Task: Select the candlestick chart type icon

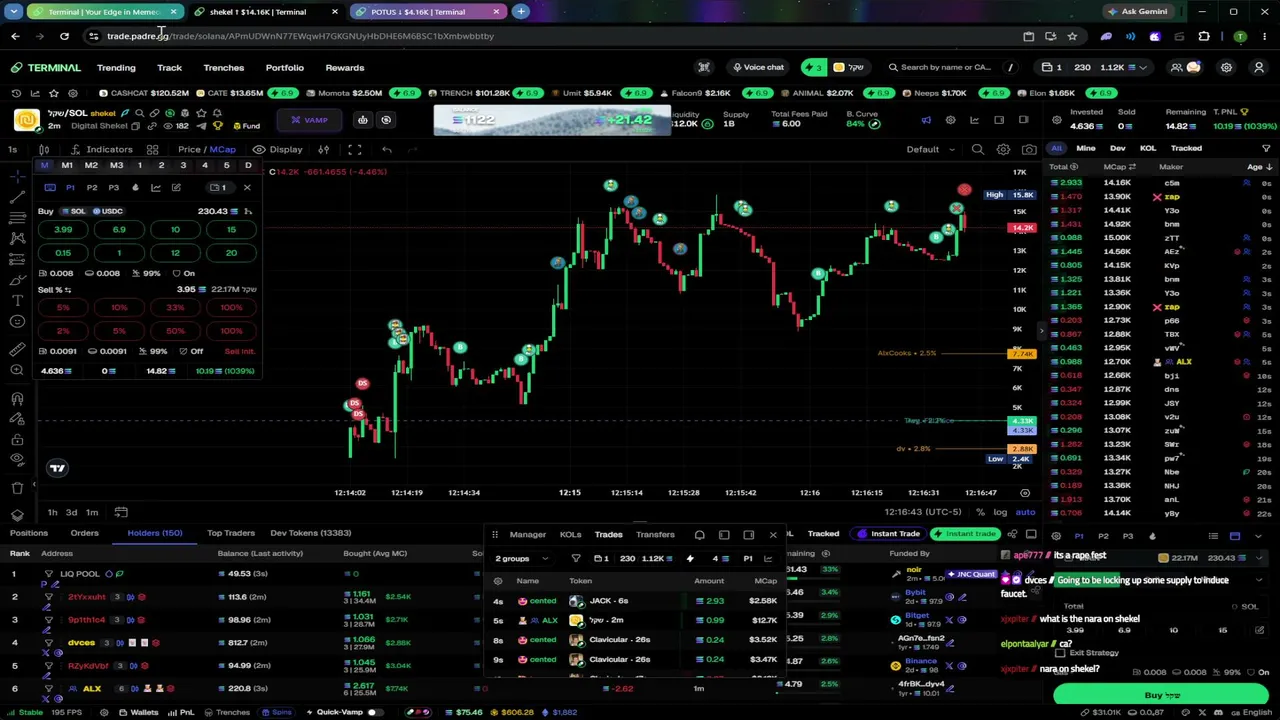Action: point(44,149)
